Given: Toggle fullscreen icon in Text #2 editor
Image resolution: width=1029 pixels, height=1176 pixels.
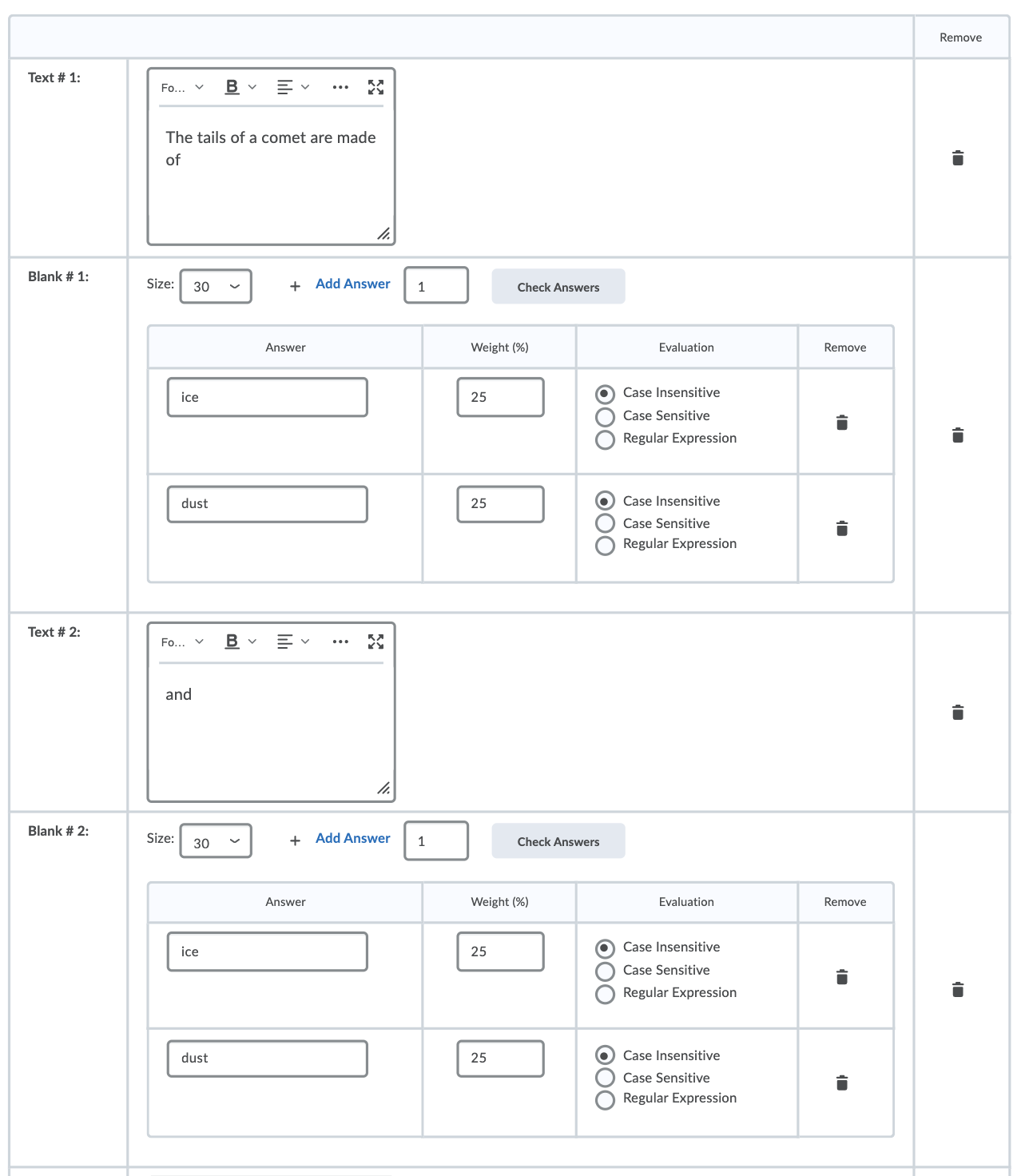Looking at the screenshot, I should click(x=375, y=642).
